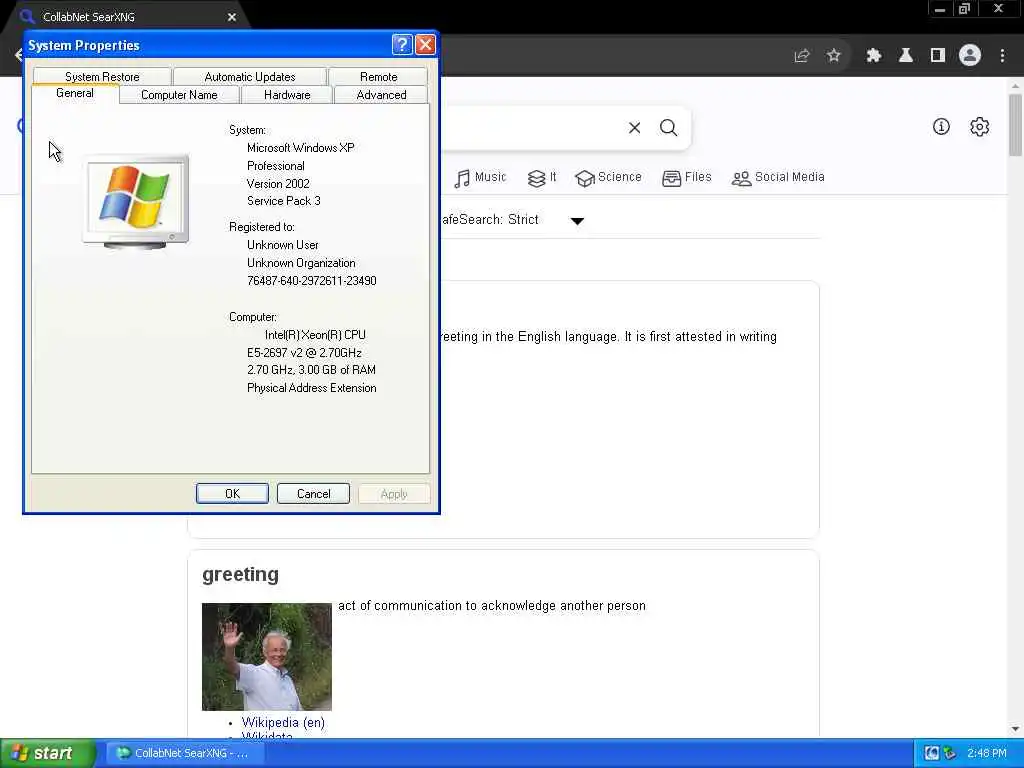Image resolution: width=1024 pixels, height=768 pixels.
Task: Click the taskbar clock showing 2:48 PM
Action: coord(987,753)
